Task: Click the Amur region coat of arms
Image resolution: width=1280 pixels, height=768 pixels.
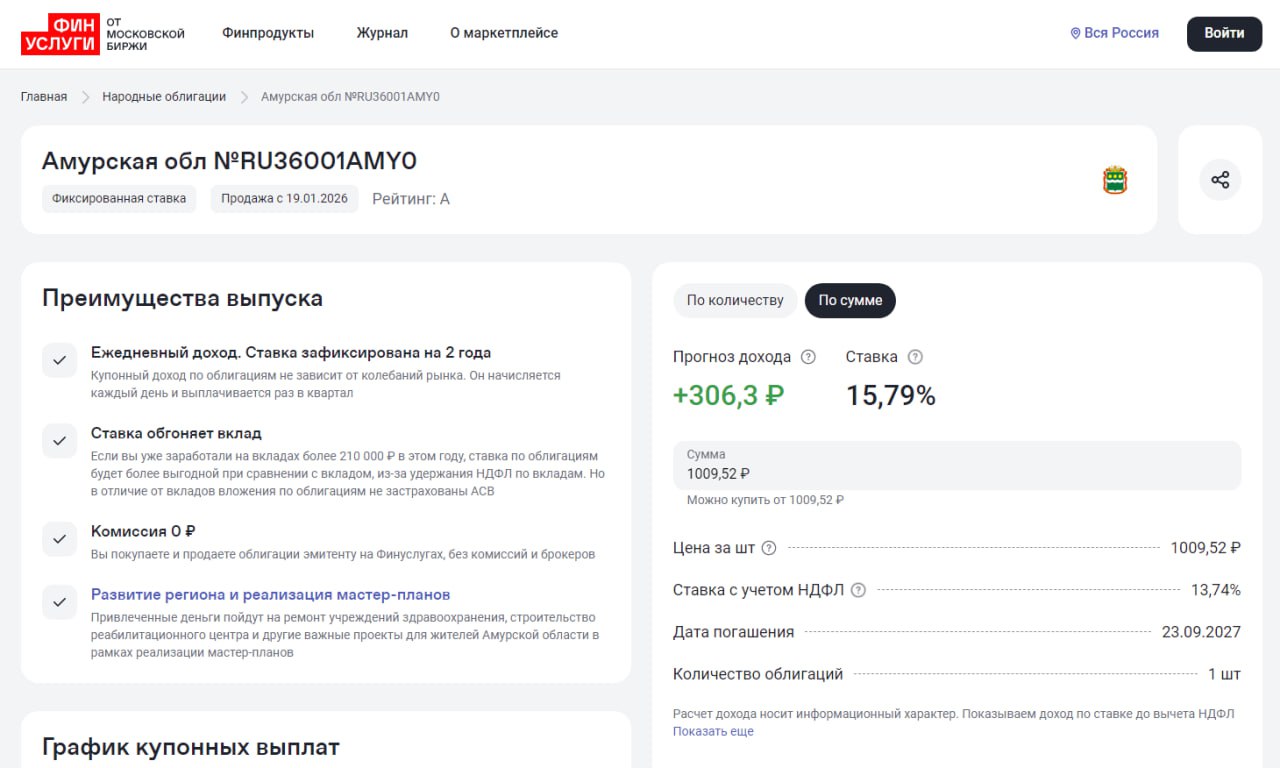Action: click(1115, 180)
